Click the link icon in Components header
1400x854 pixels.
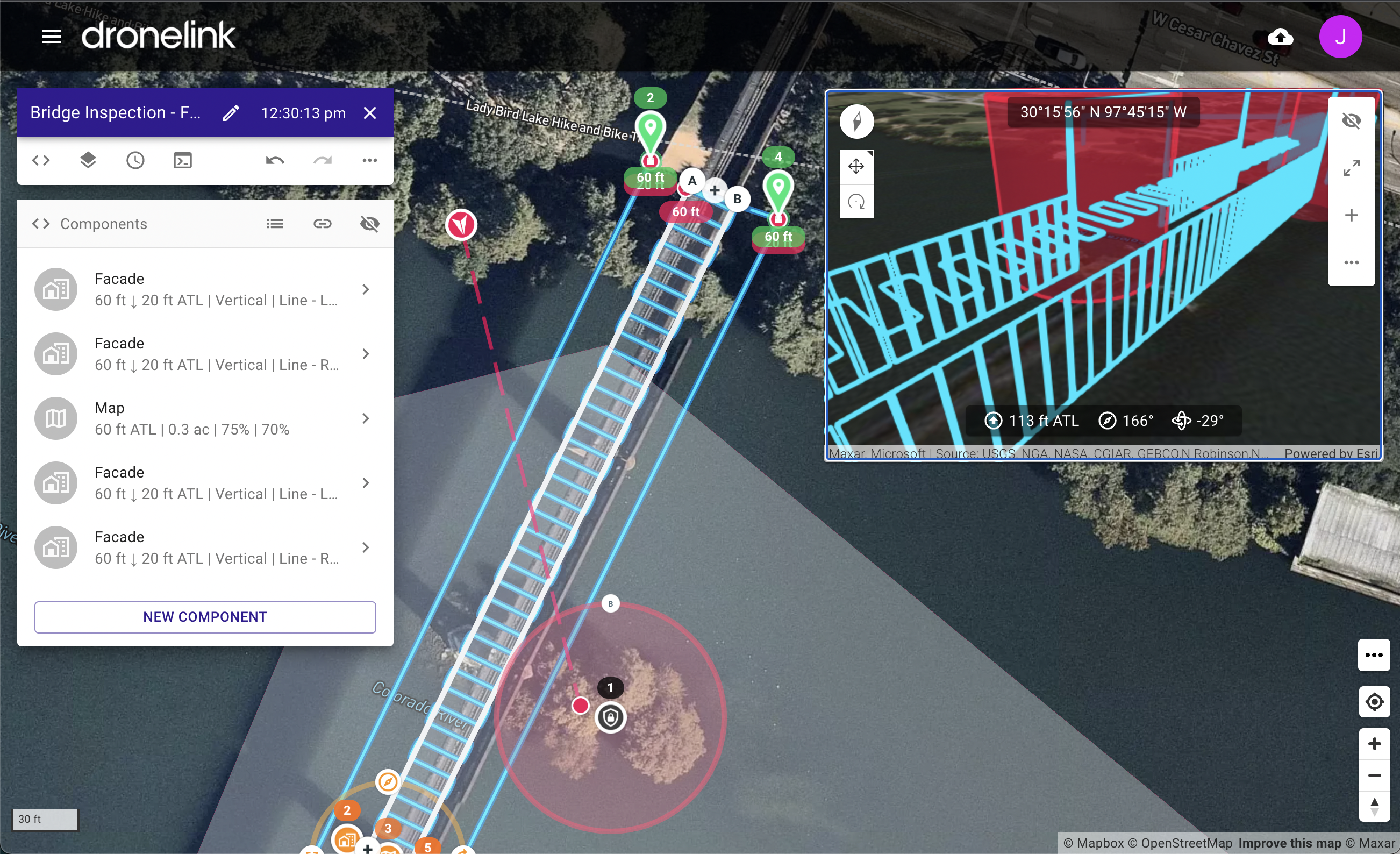click(x=322, y=224)
